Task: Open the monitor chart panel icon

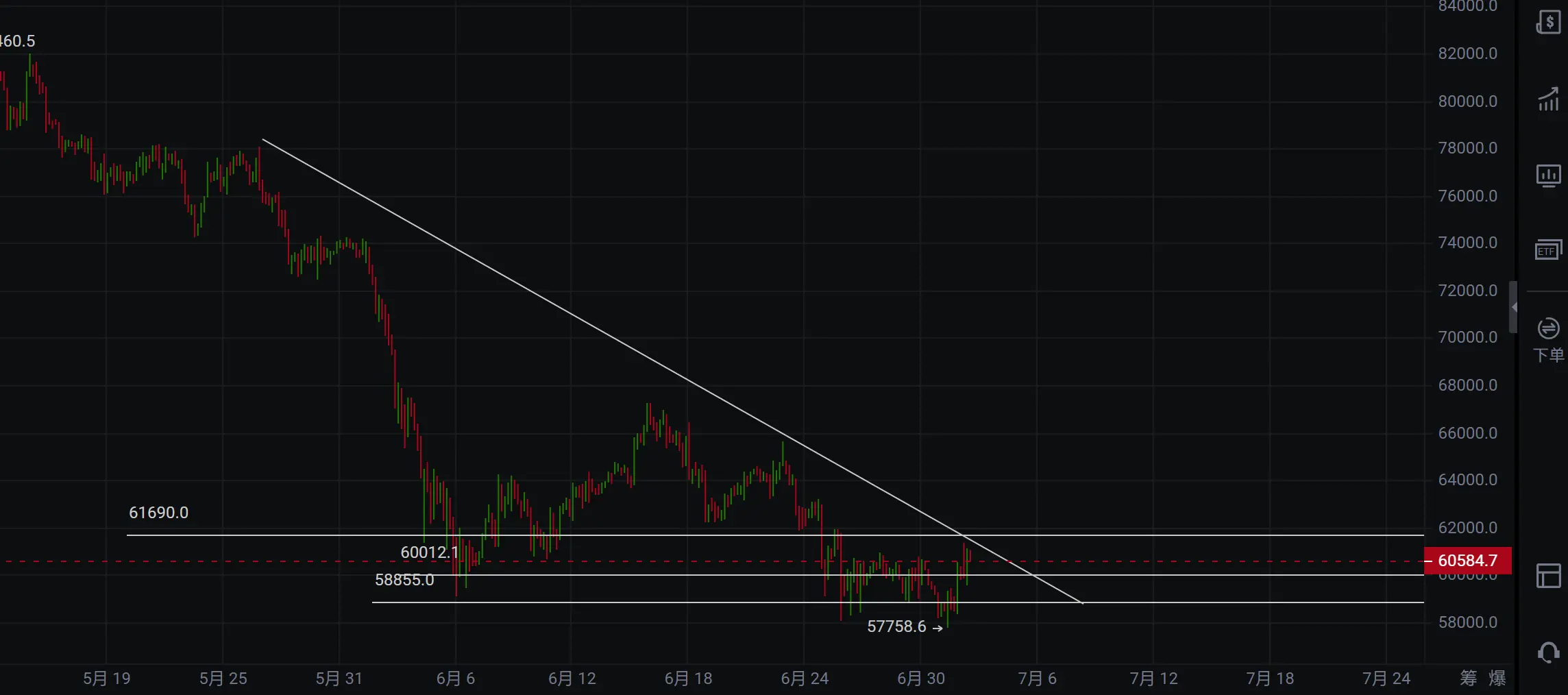Action: coord(1548,176)
